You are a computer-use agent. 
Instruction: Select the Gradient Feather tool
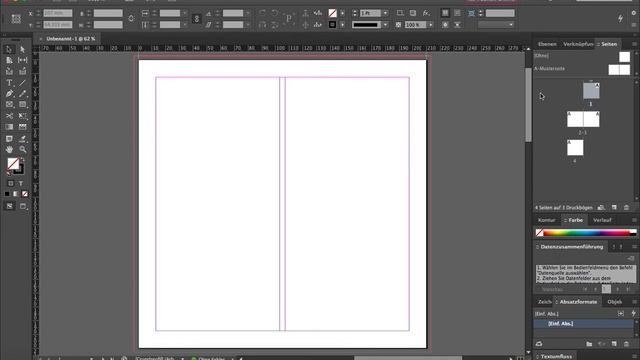(x=22, y=127)
